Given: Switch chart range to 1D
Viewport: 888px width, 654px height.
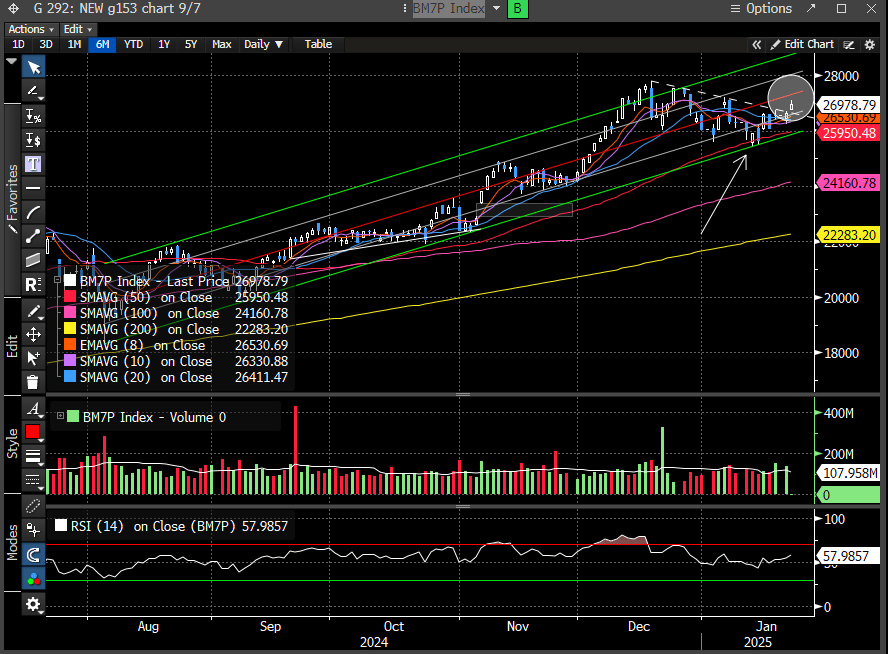Looking at the screenshot, I should [x=18, y=44].
